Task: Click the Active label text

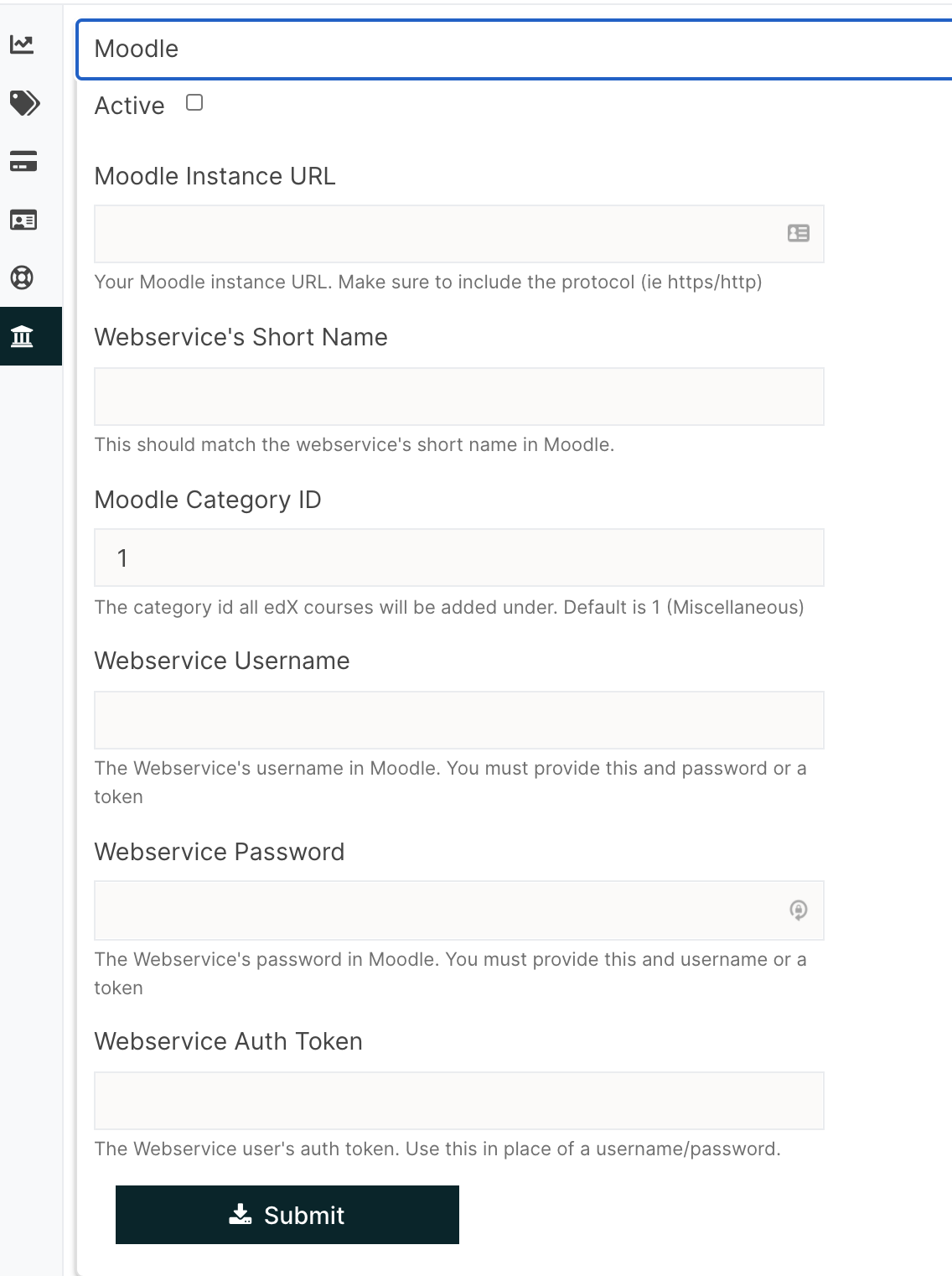Action: [x=129, y=106]
